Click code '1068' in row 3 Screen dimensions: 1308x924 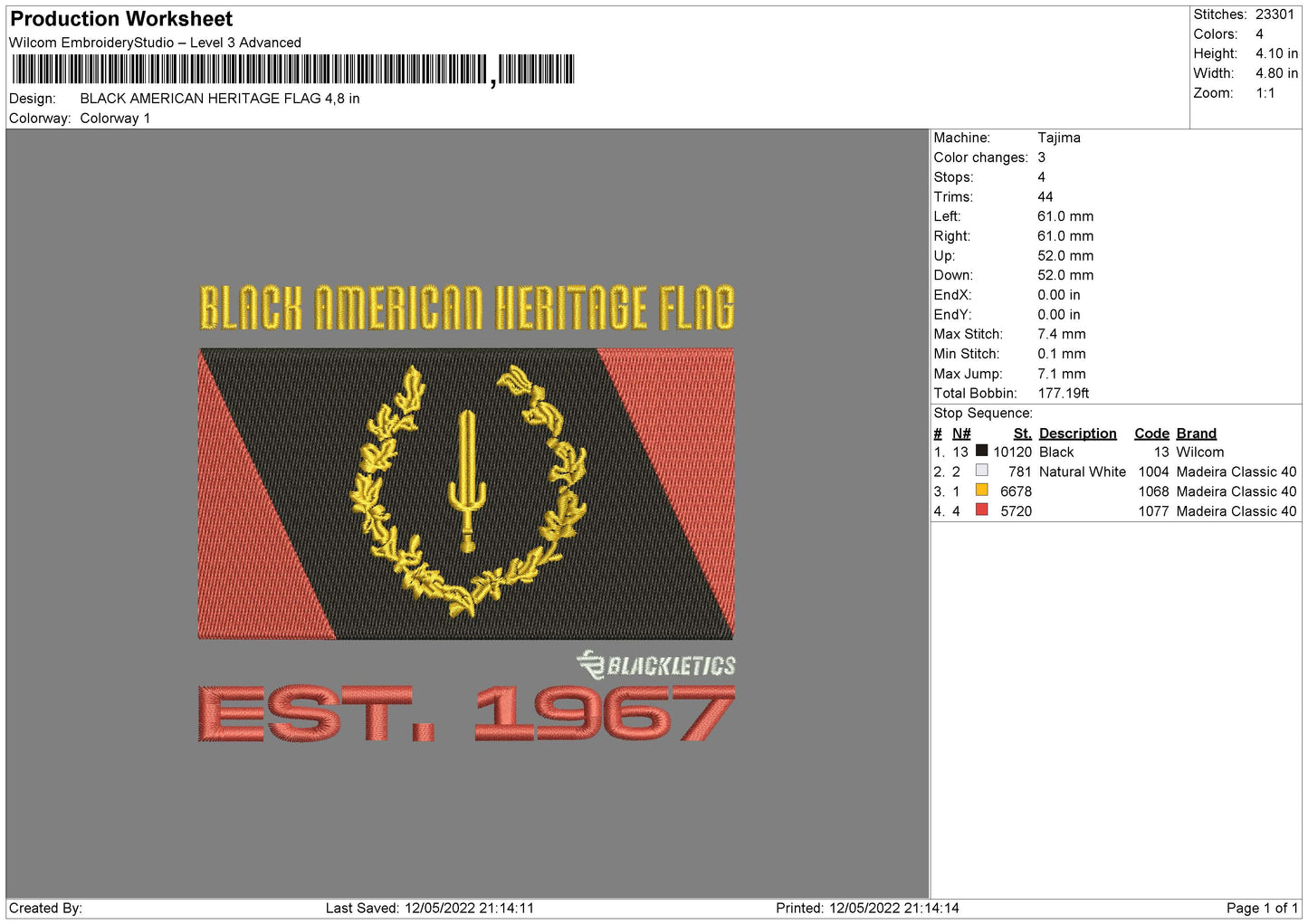pyautogui.click(x=1154, y=492)
